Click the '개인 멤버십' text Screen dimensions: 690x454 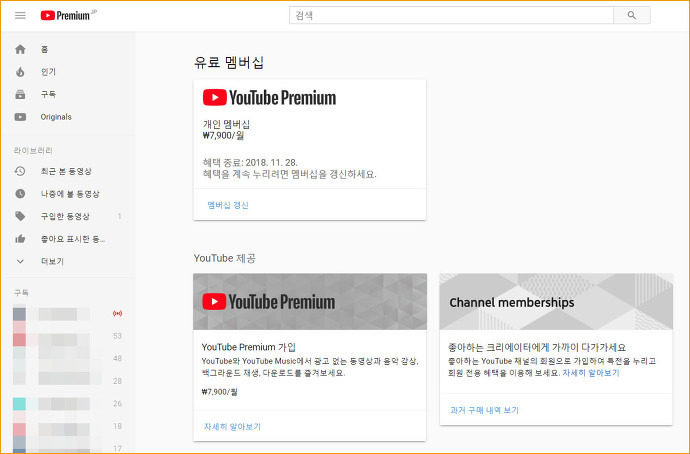tap(226, 124)
